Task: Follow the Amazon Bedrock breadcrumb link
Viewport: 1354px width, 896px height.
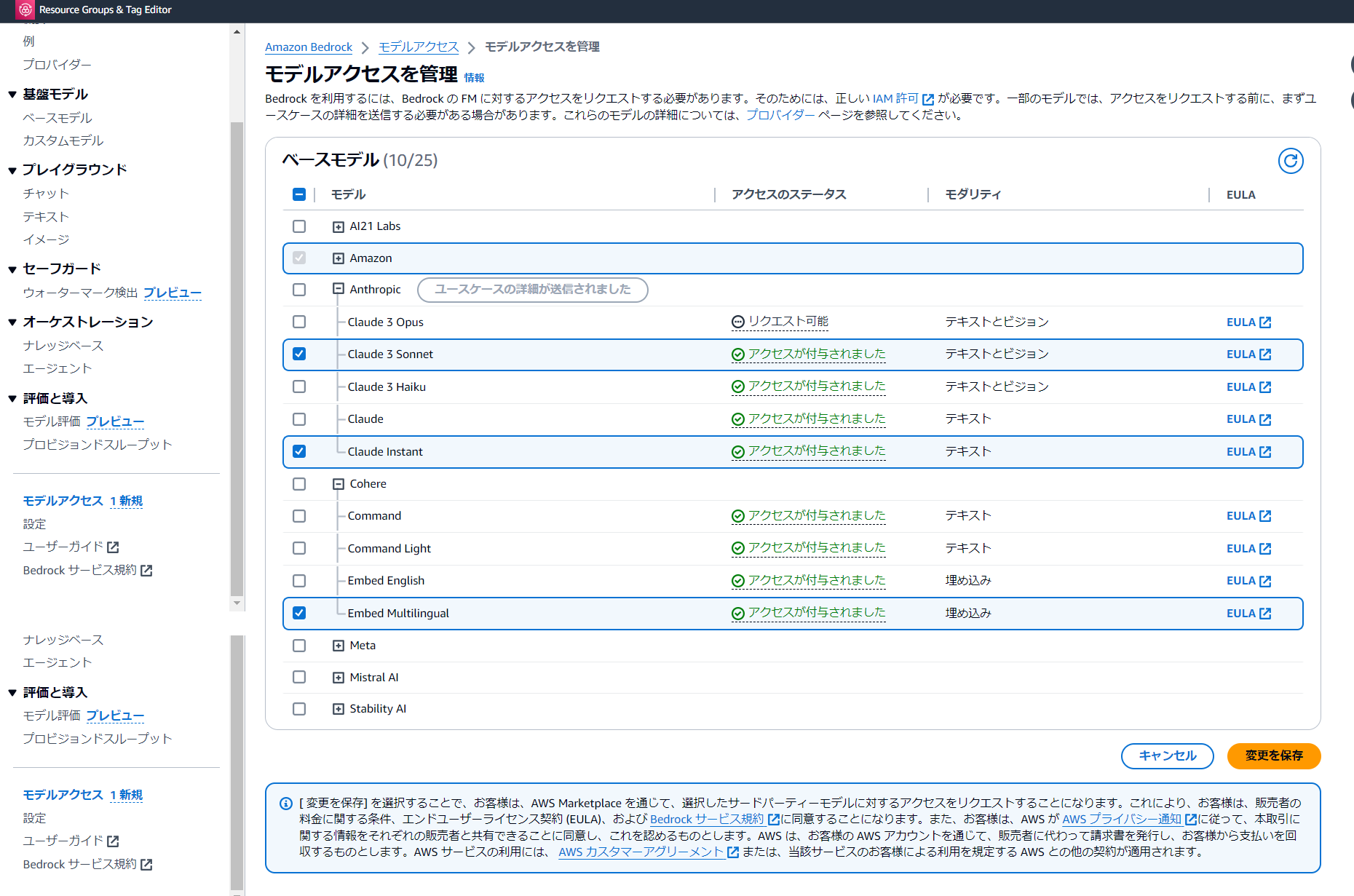Action: tap(308, 47)
